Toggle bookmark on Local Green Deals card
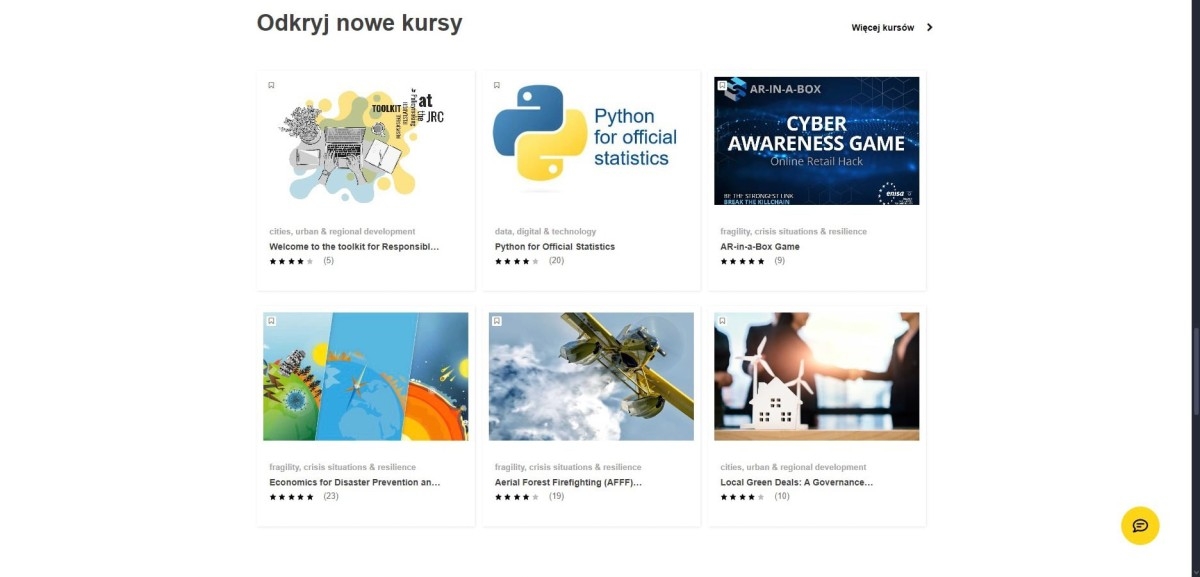Viewport: 1200px width, 577px height. click(x=723, y=321)
